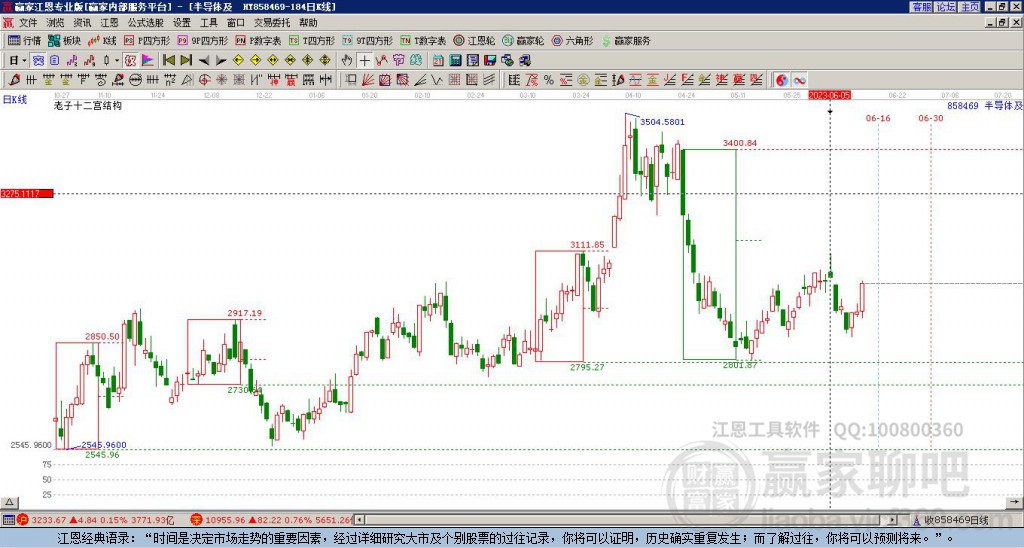1024x548 pixels.
Task: Open the P四方形 tool
Action: [x=147, y=40]
